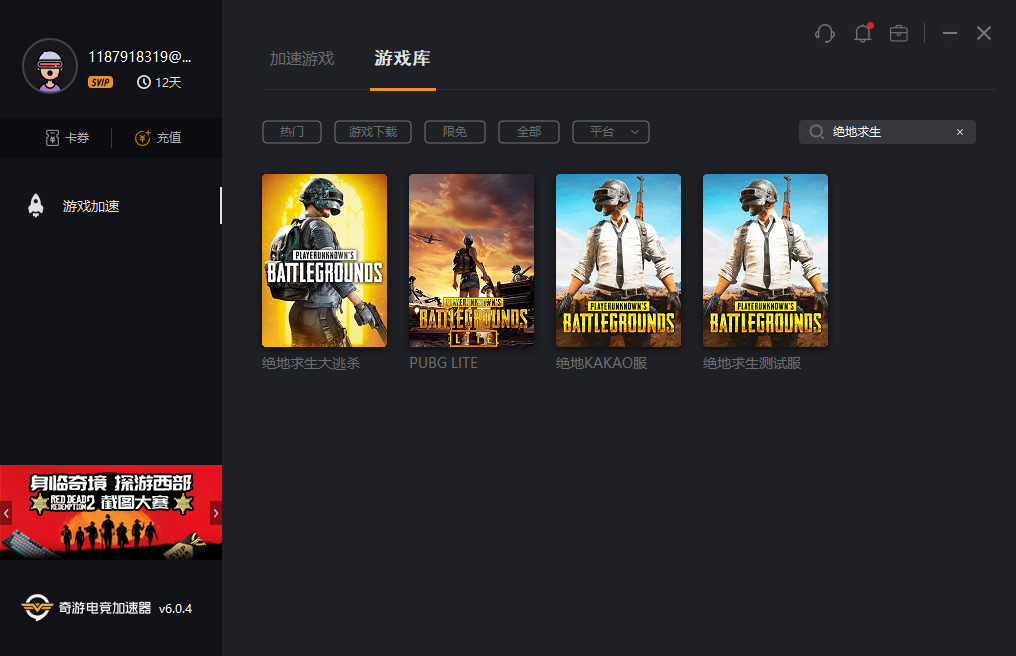Screen dimensions: 1016x656
Task: Clear the search text with the X
Action: point(960,132)
